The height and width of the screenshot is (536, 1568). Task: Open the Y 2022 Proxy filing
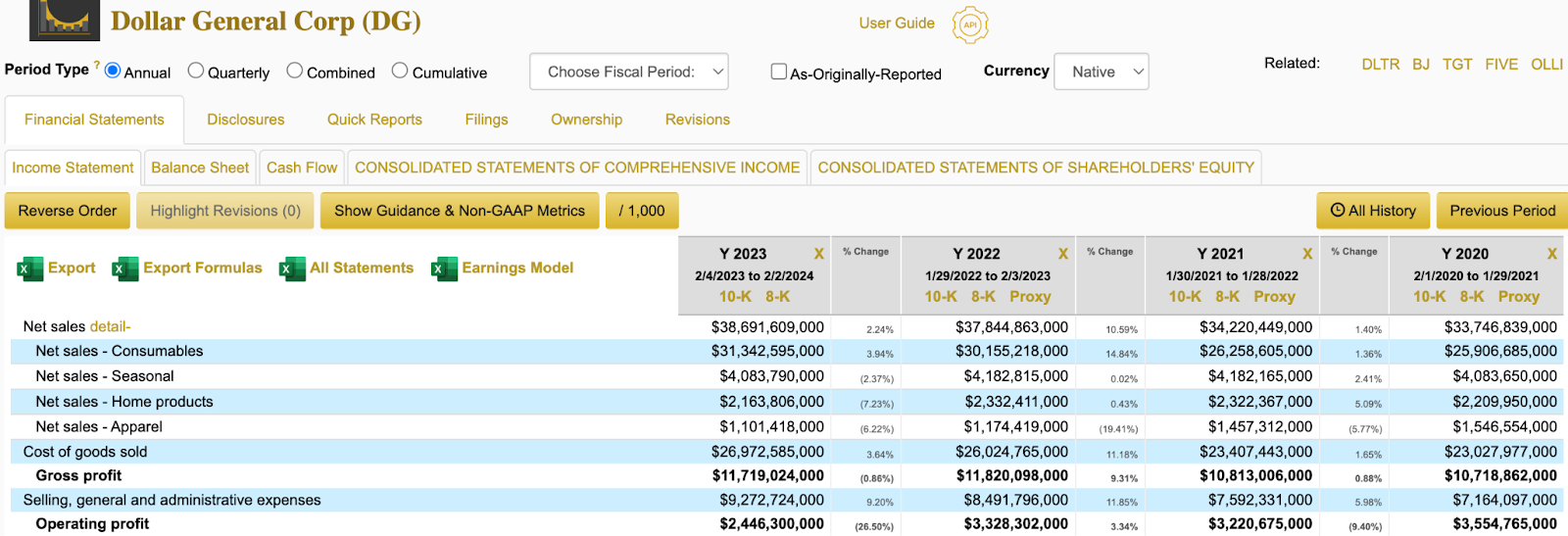point(1030,297)
